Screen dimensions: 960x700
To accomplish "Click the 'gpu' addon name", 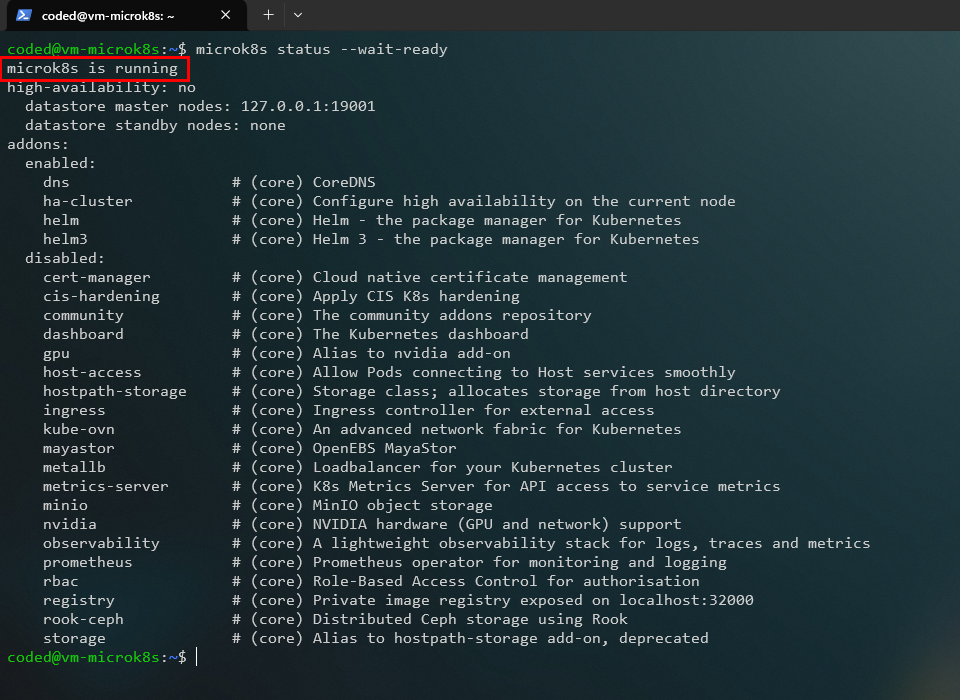I will click(x=56, y=353).
